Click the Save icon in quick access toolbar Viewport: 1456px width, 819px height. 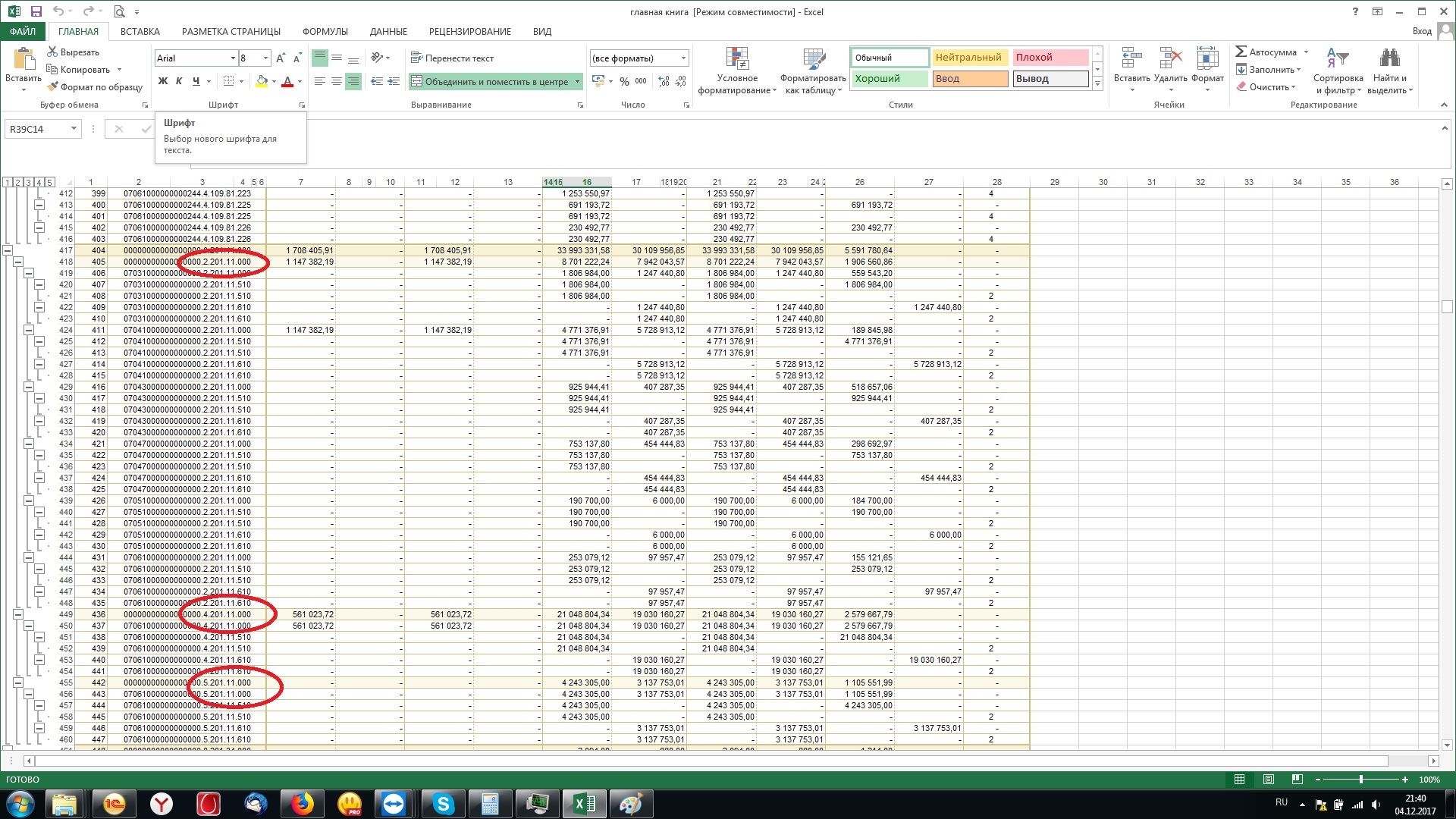36,11
